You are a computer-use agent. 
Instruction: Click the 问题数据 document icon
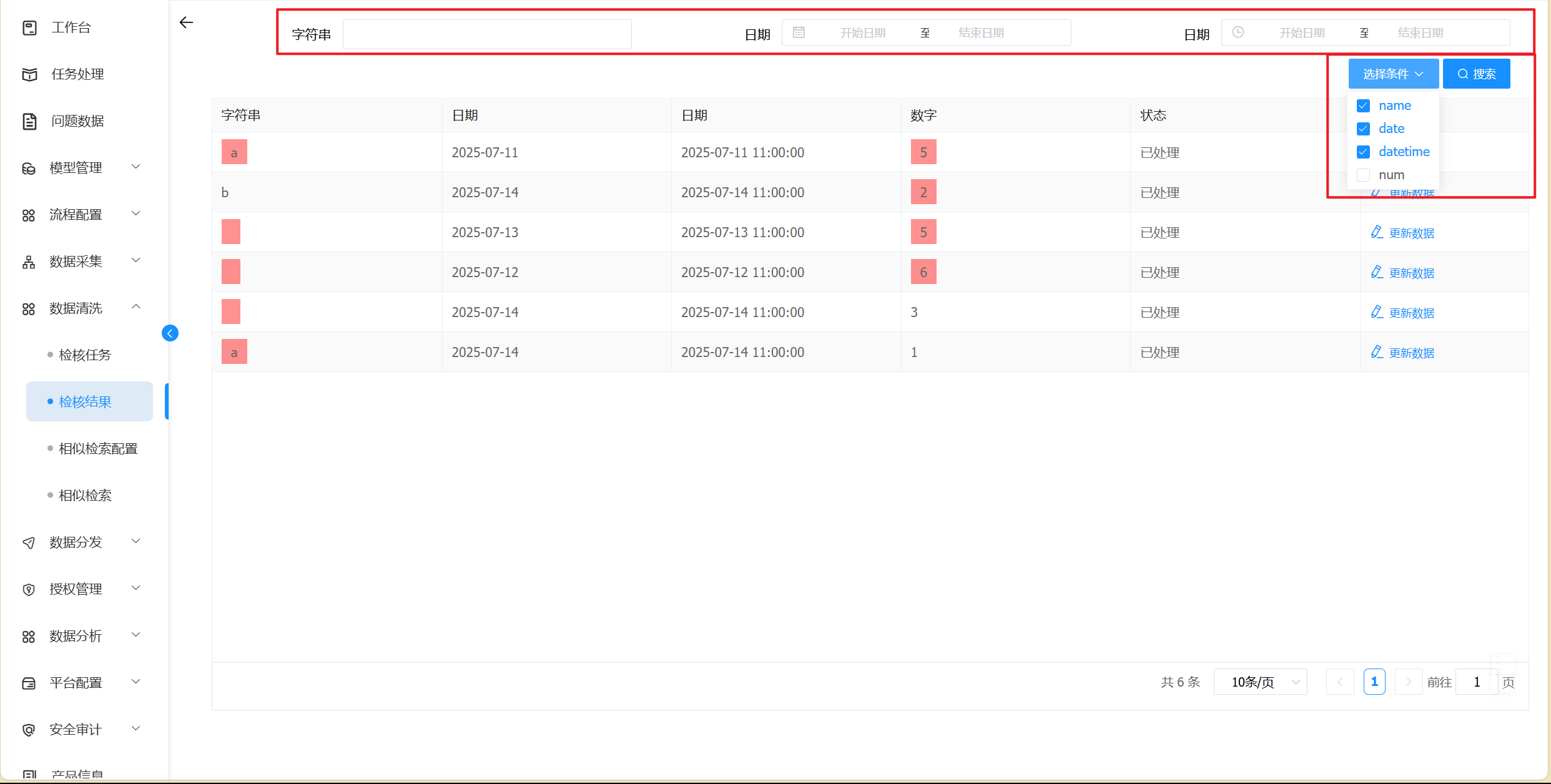29,121
